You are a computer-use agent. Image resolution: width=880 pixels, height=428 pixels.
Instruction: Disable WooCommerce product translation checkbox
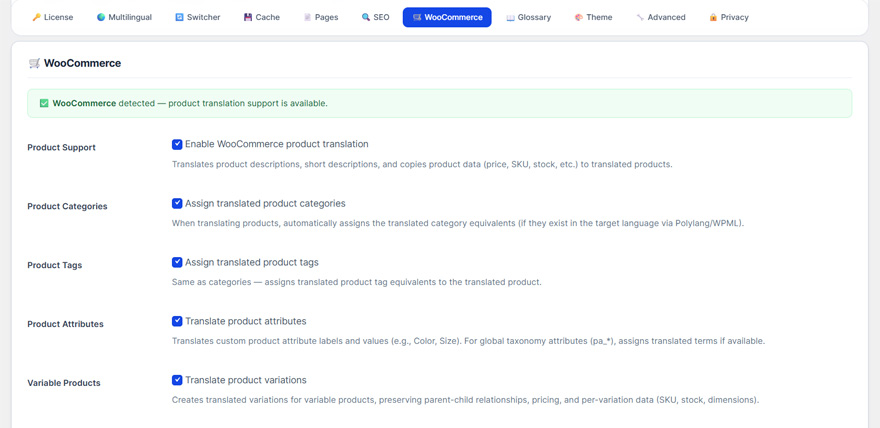[177, 144]
